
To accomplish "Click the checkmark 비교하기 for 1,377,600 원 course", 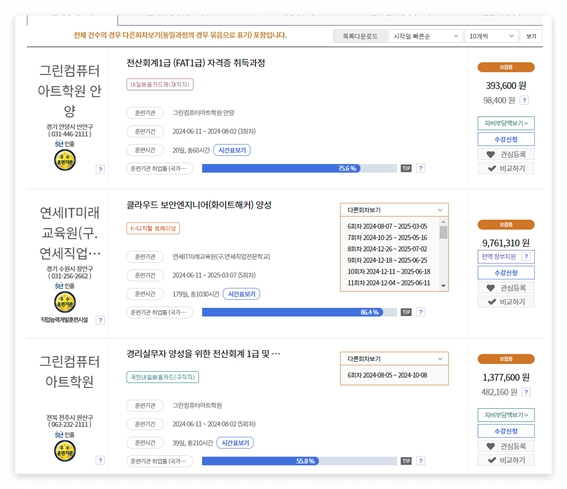I will pos(506,460).
